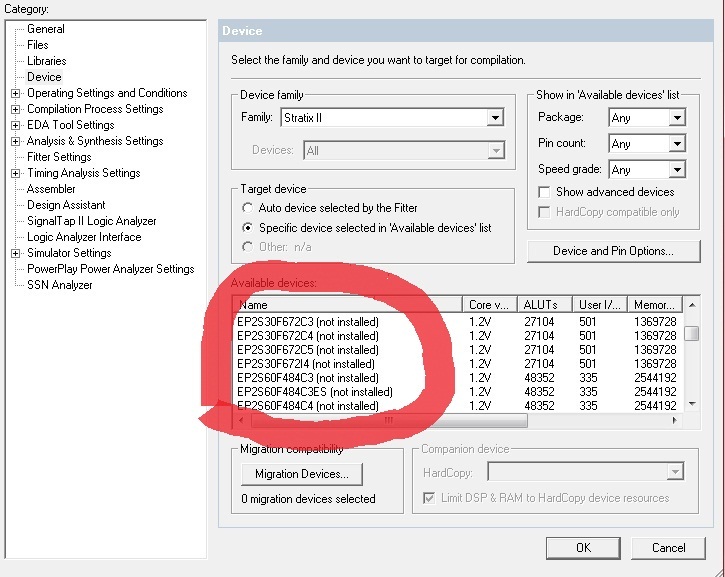Expand the EDA Tool Settings node
725x577 pixels.
click(x=16, y=126)
